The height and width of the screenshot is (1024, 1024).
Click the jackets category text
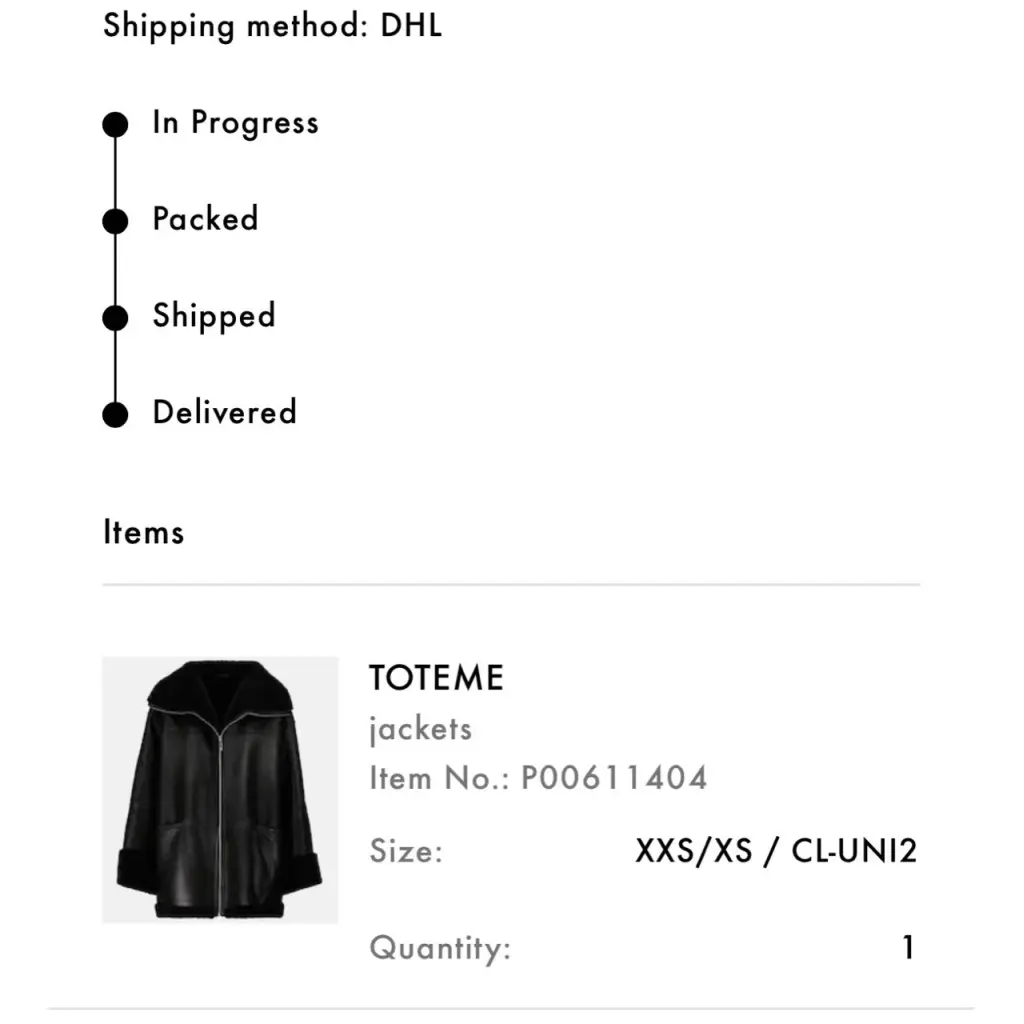[x=420, y=729]
